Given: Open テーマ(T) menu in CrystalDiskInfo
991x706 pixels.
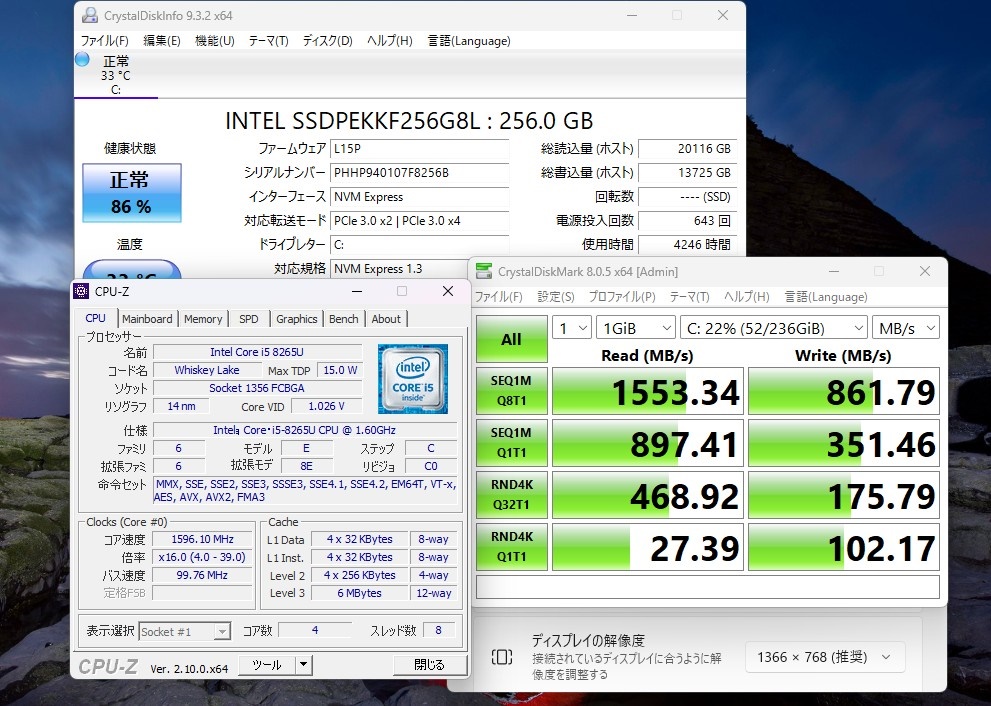Looking at the screenshot, I should click(269, 40).
